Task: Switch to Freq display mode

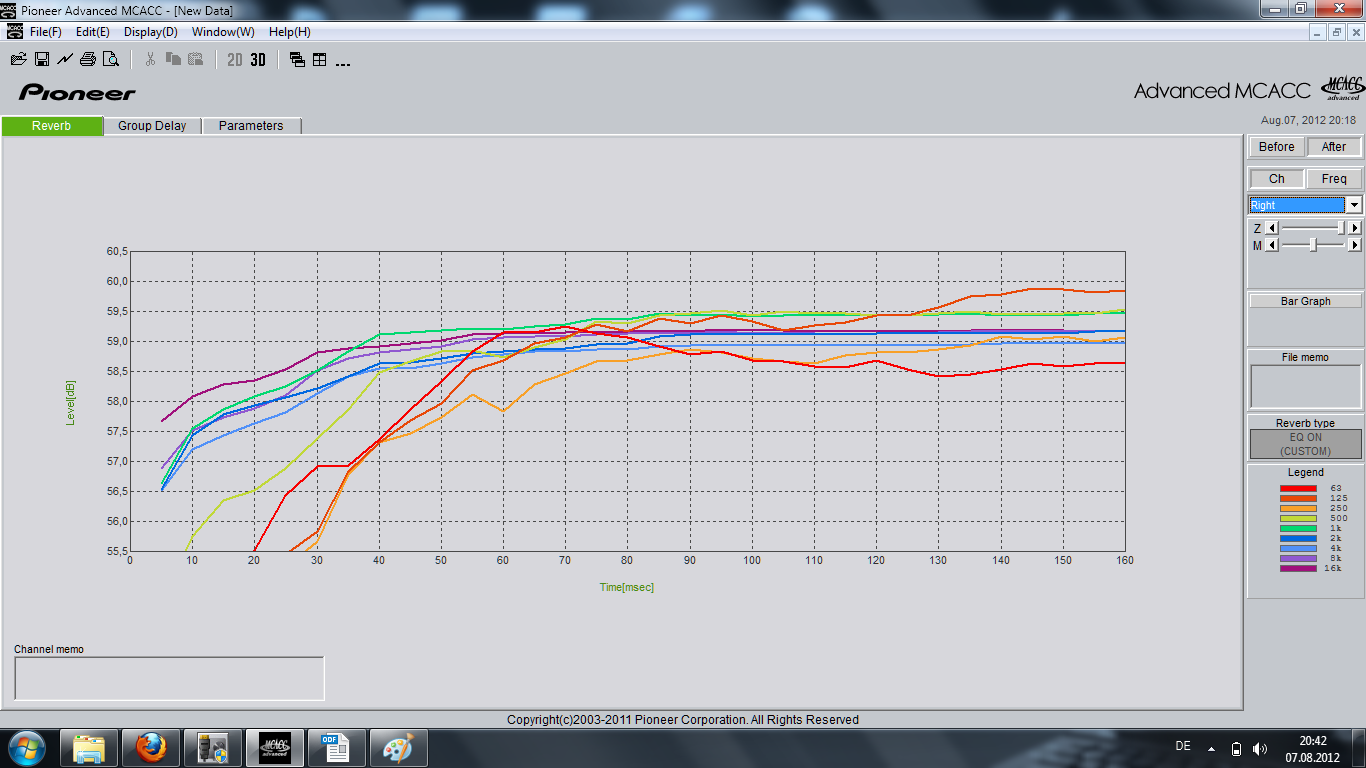Action: point(1334,179)
